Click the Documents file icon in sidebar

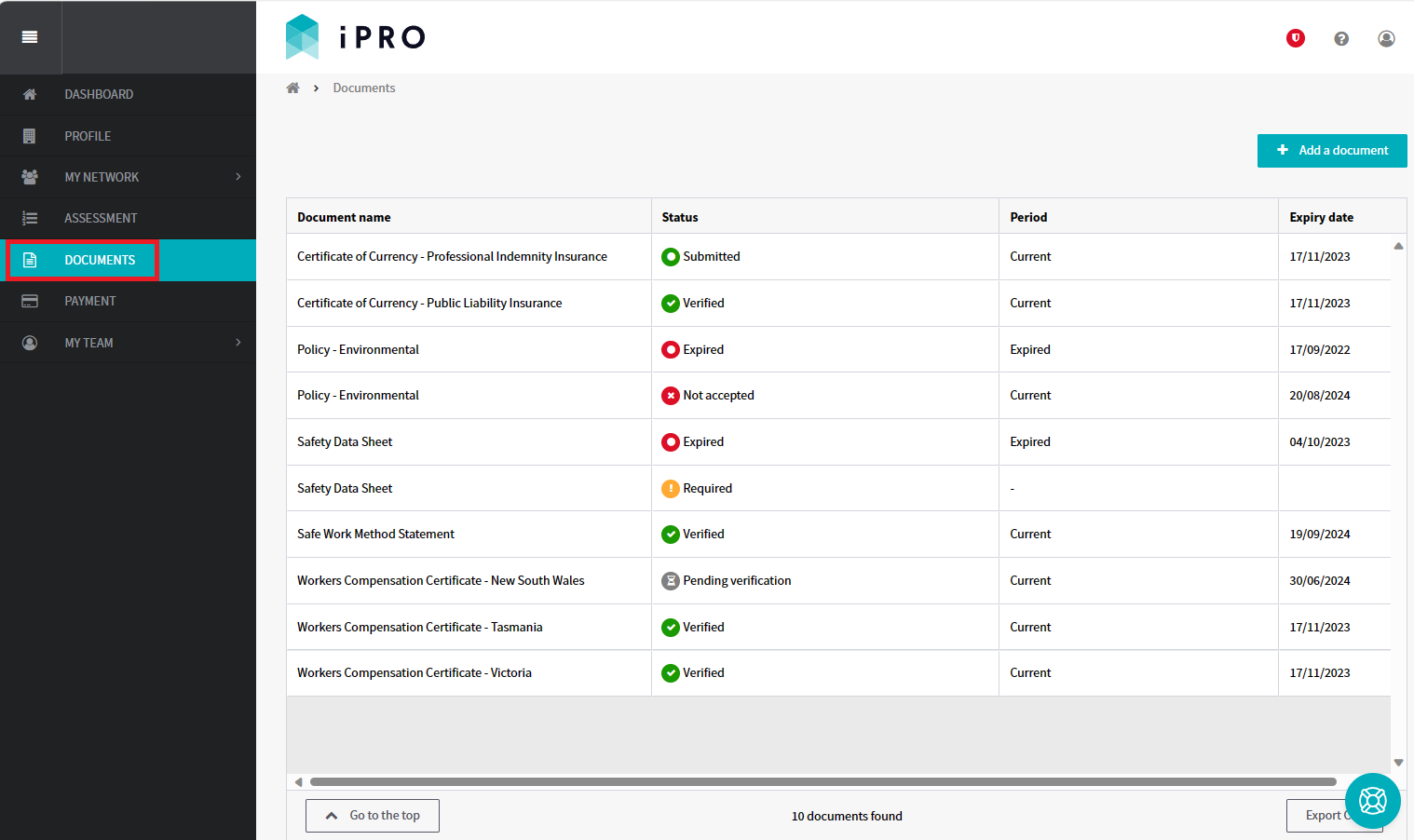[30, 260]
